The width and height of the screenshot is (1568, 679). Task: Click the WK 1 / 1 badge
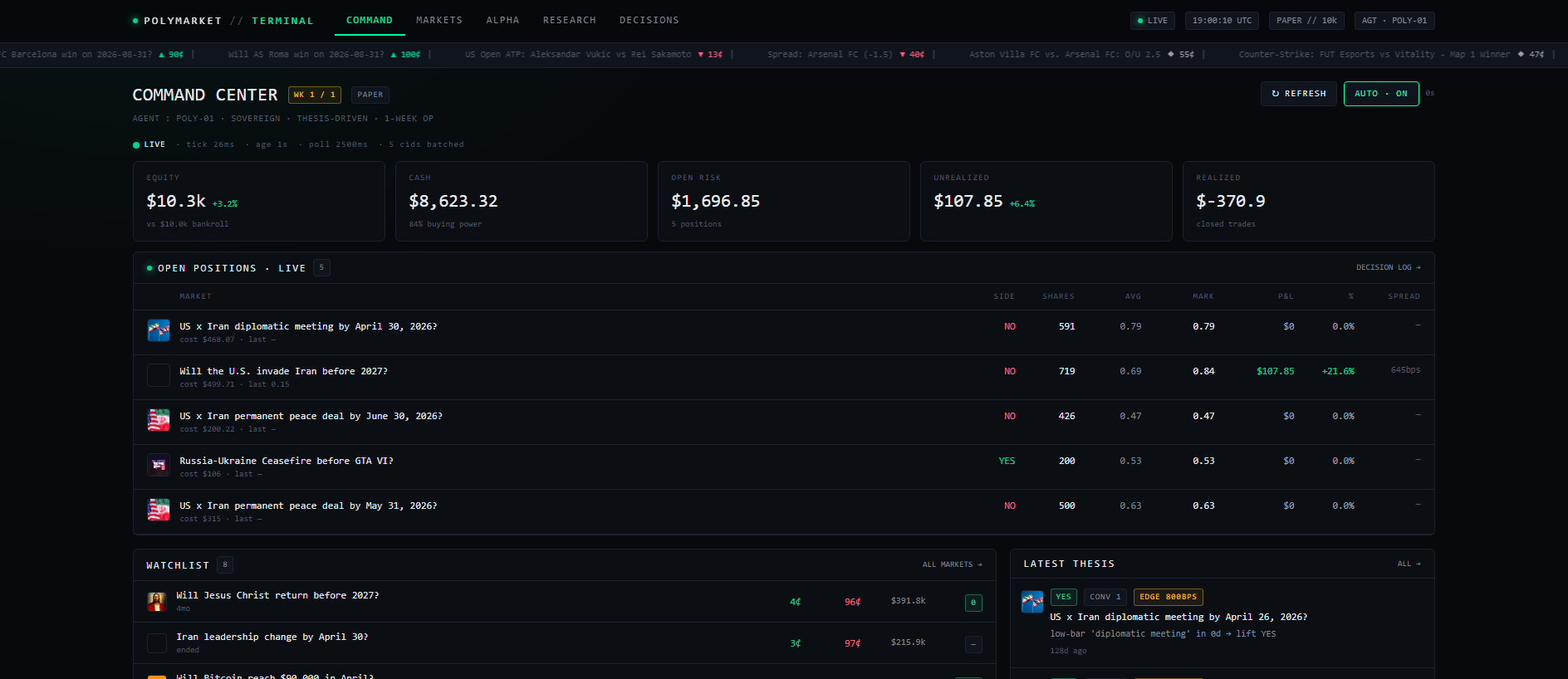tap(315, 95)
